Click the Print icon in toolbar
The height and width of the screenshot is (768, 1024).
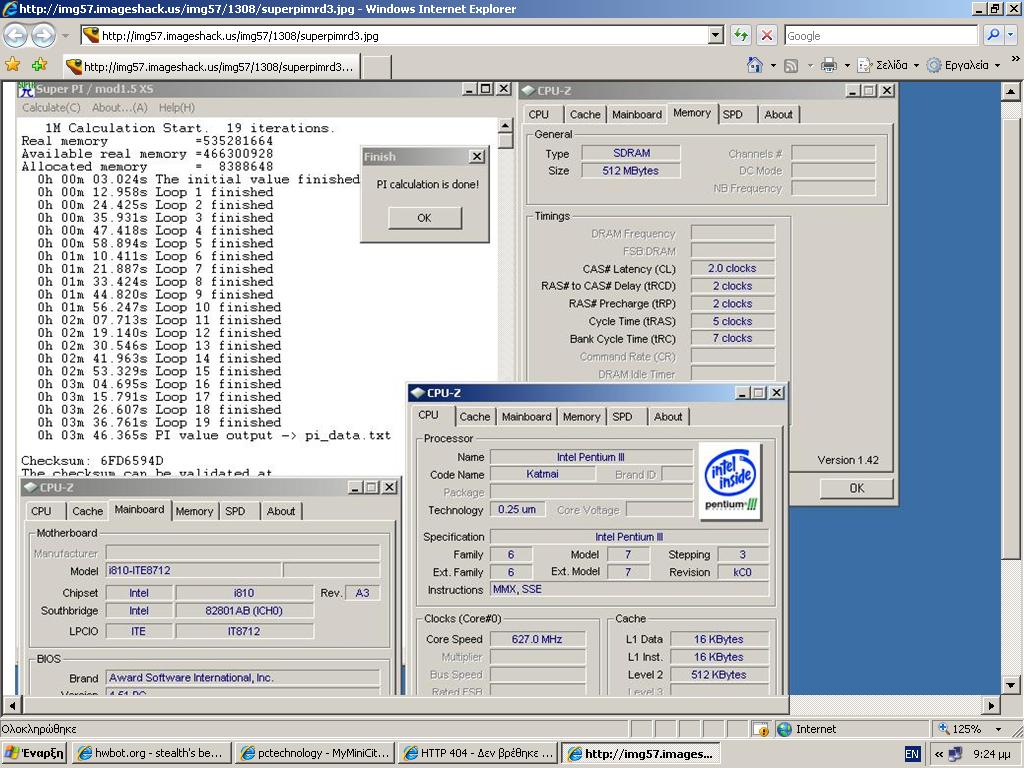(829, 65)
